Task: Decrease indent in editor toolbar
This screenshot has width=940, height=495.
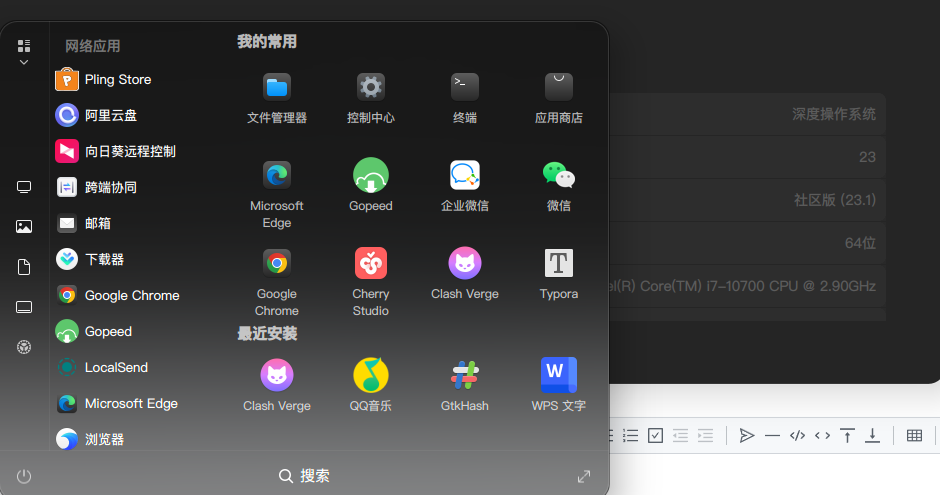Action: click(680, 436)
